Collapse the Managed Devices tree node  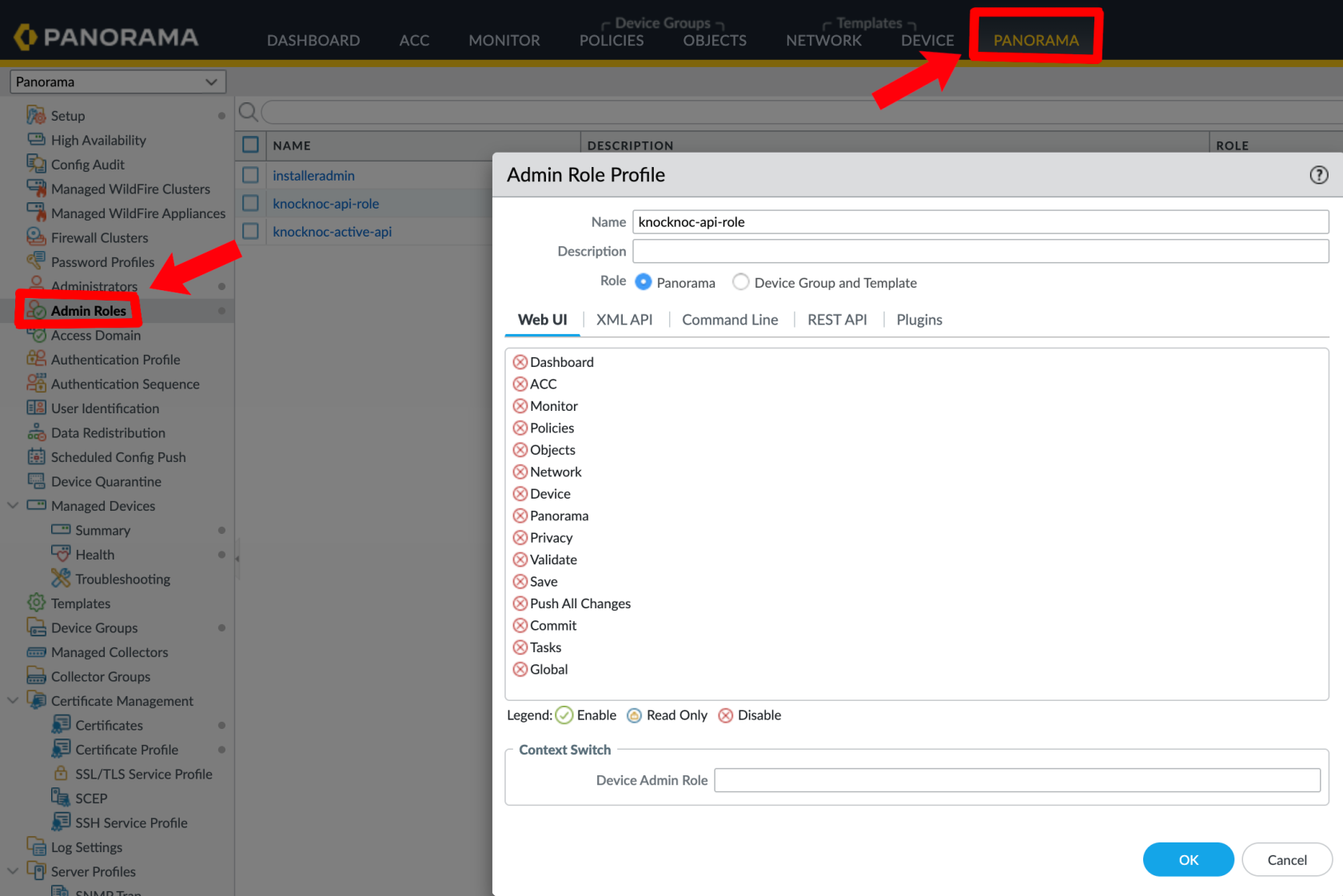13,506
